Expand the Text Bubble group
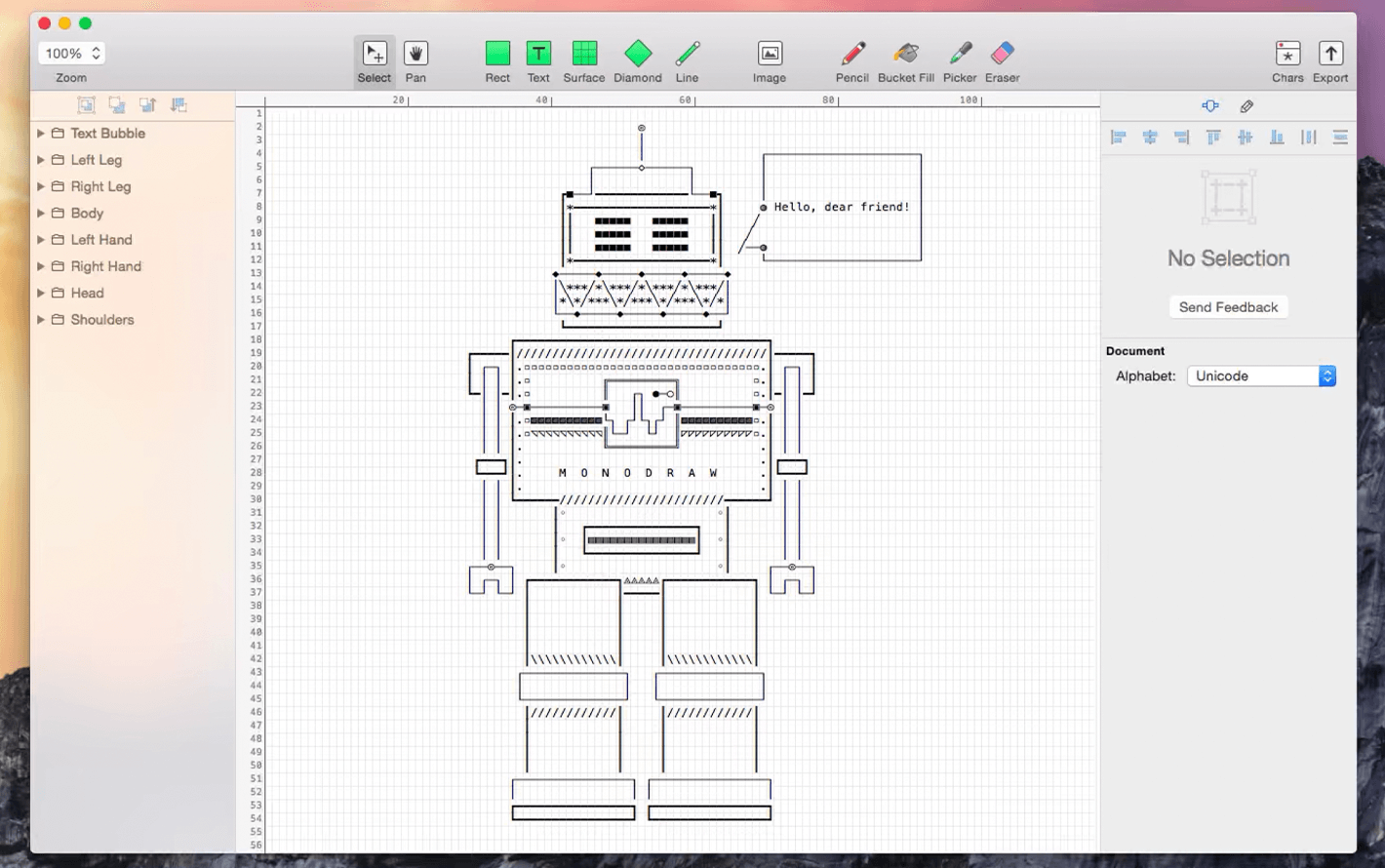This screenshot has width=1385, height=868. pyautogui.click(x=41, y=133)
